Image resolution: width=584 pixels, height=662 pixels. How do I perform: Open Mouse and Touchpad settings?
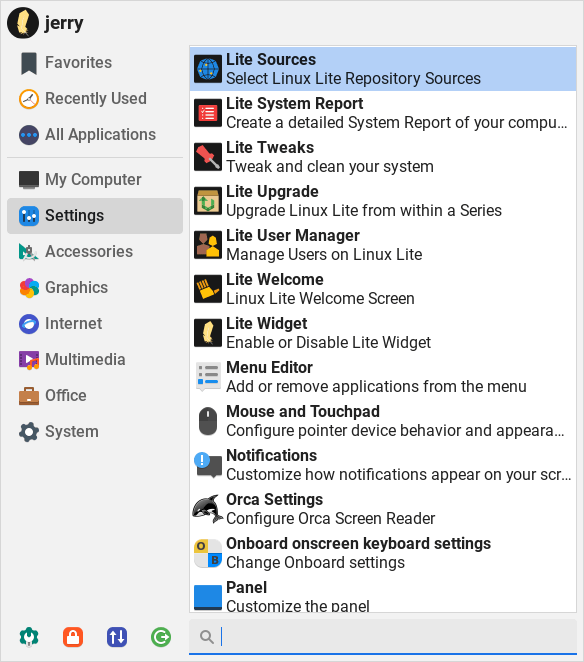coord(383,421)
